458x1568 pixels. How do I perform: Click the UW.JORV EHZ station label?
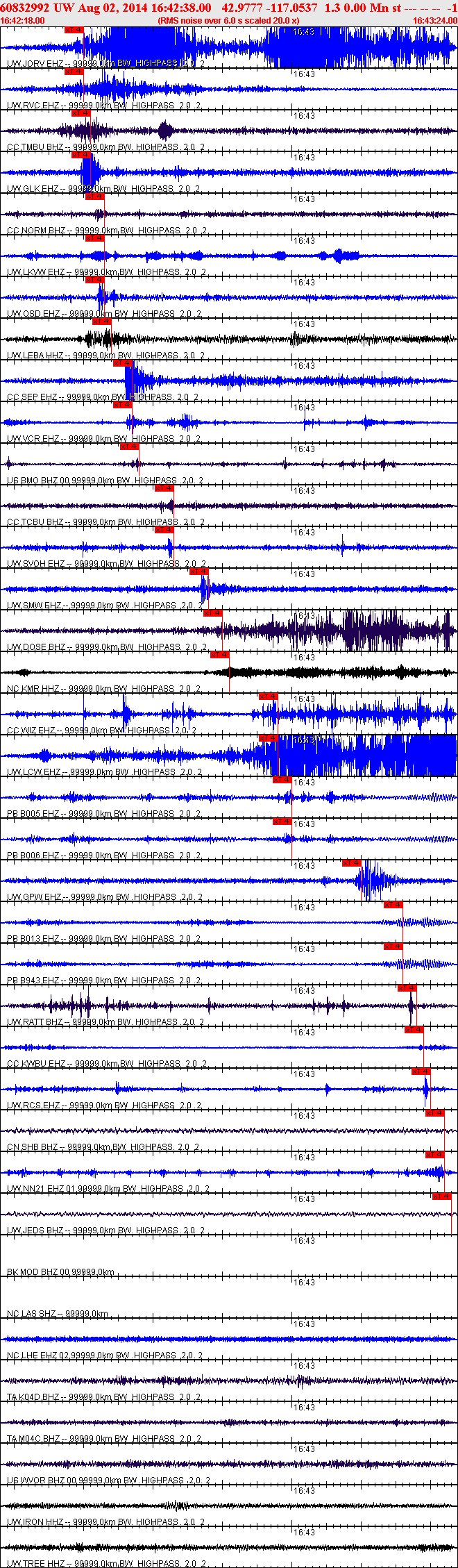pyautogui.click(x=105, y=63)
